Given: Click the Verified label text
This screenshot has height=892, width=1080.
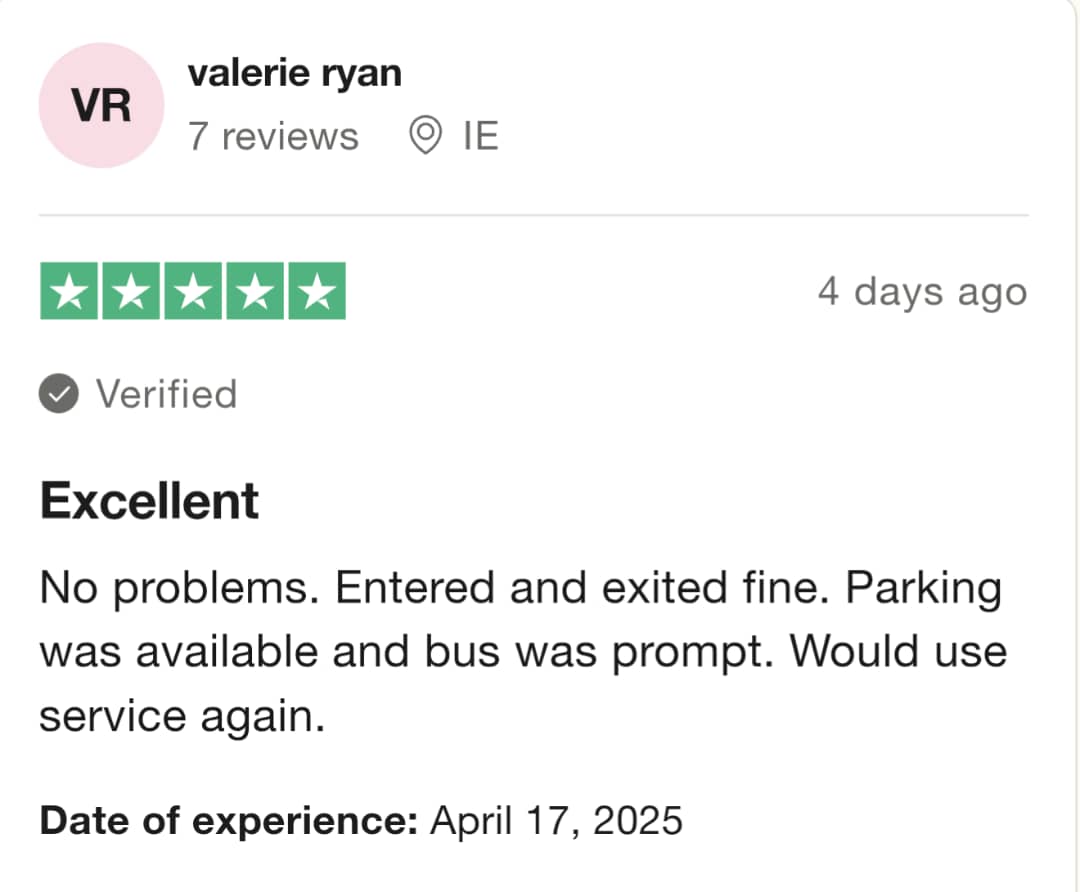Looking at the screenshot, I should [167, 394].
